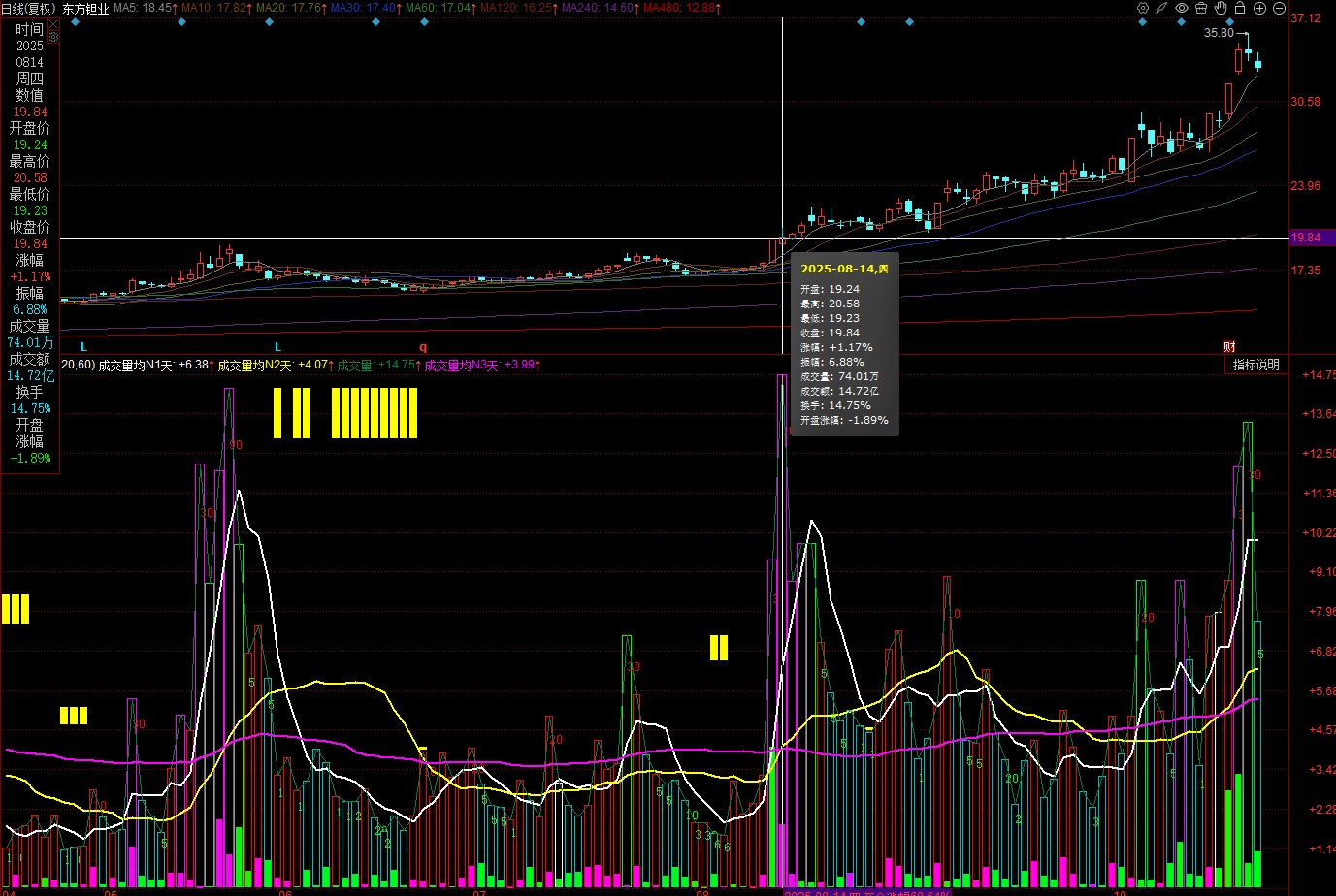Open chart settings gear icon

[x=1143, y=8]
